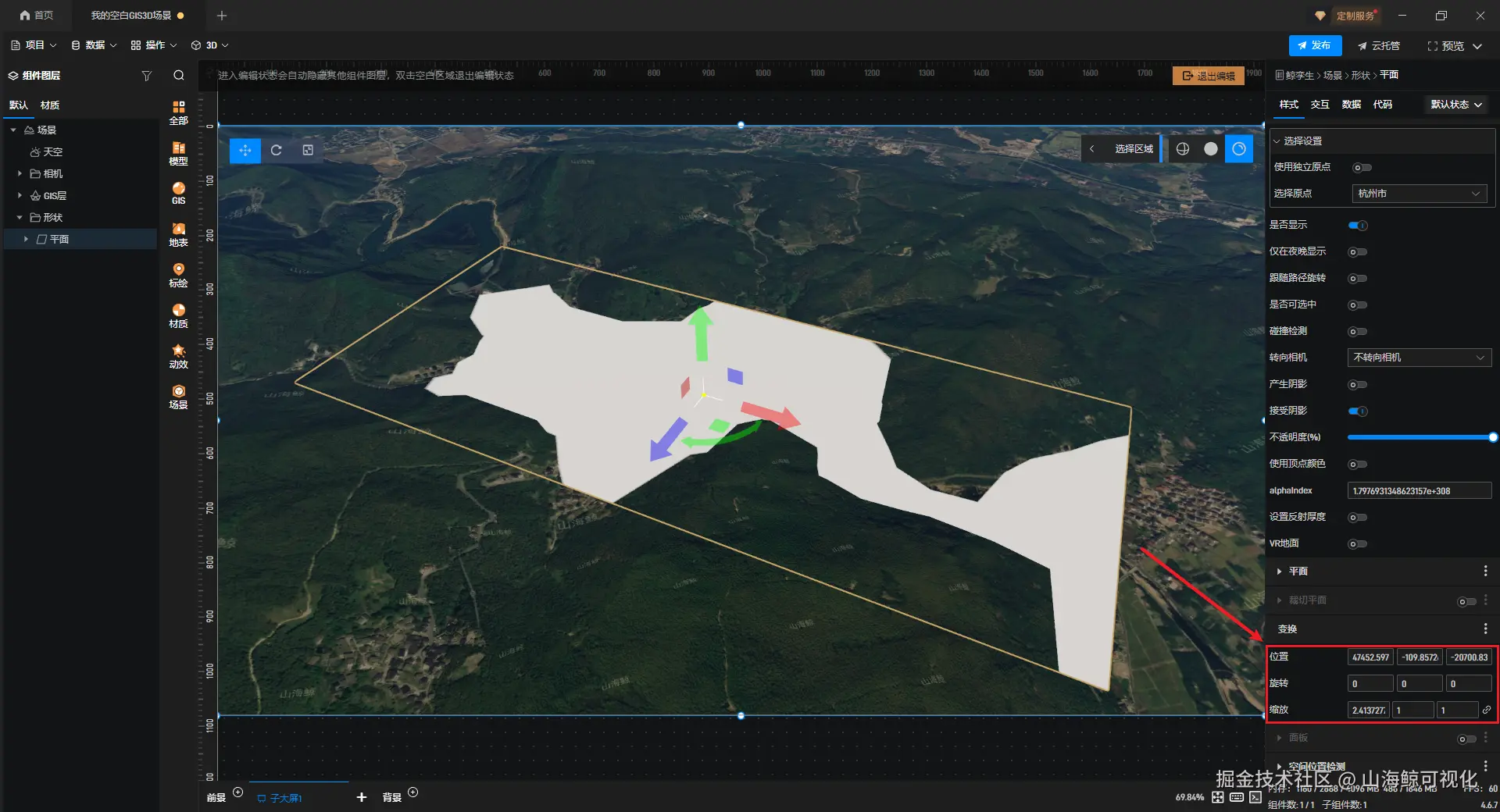The width and height of the screenshot is (1500, 812).
Task: Click the 云托管 button
Action: (1379, 46)
